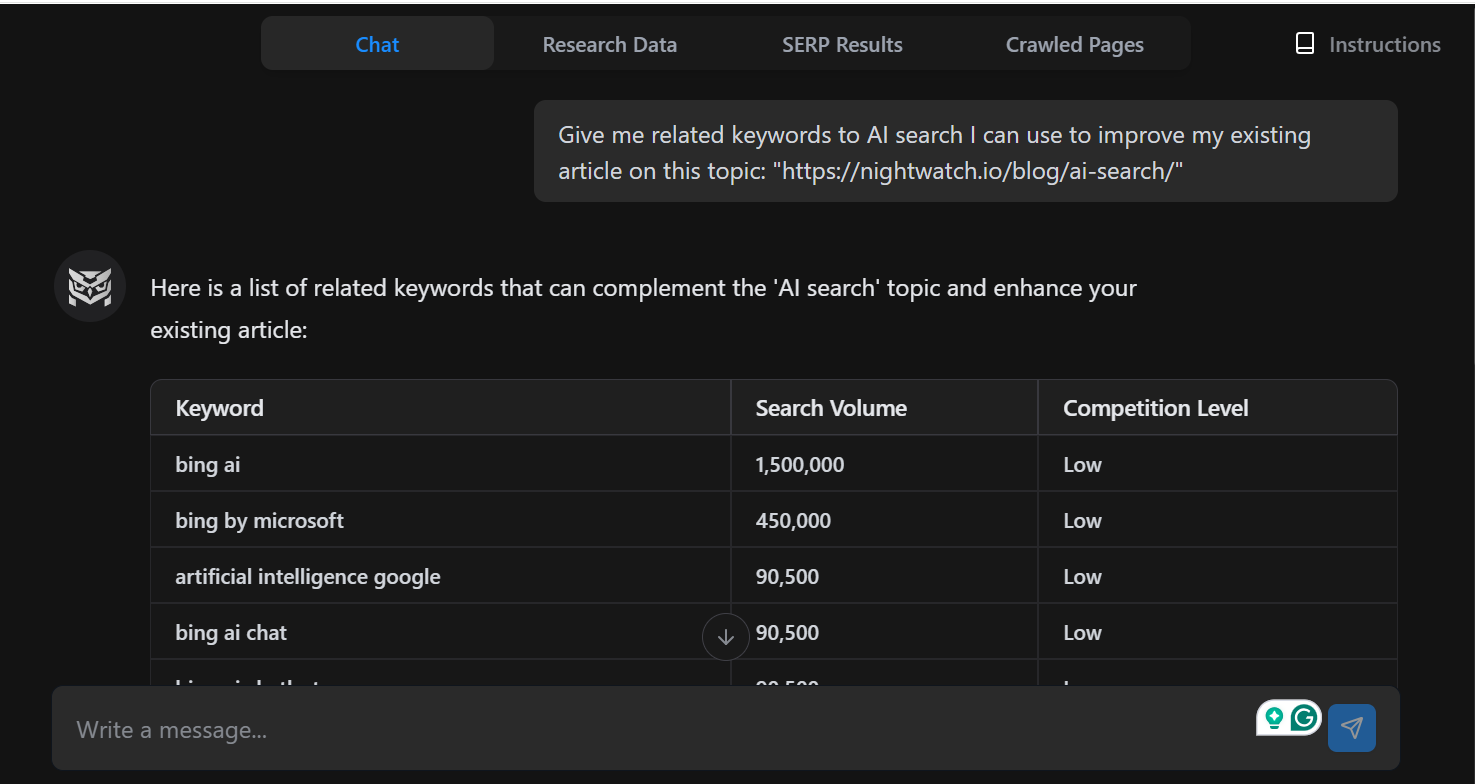Open the SERP Results tab
The width and height of the screenshot is (1475, 784).
point(842,44)
